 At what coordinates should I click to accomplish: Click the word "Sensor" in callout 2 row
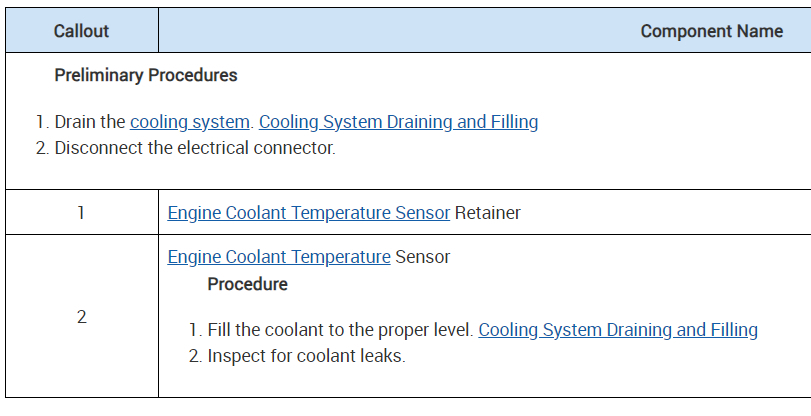pyautogui.click(x=423, y=257)
